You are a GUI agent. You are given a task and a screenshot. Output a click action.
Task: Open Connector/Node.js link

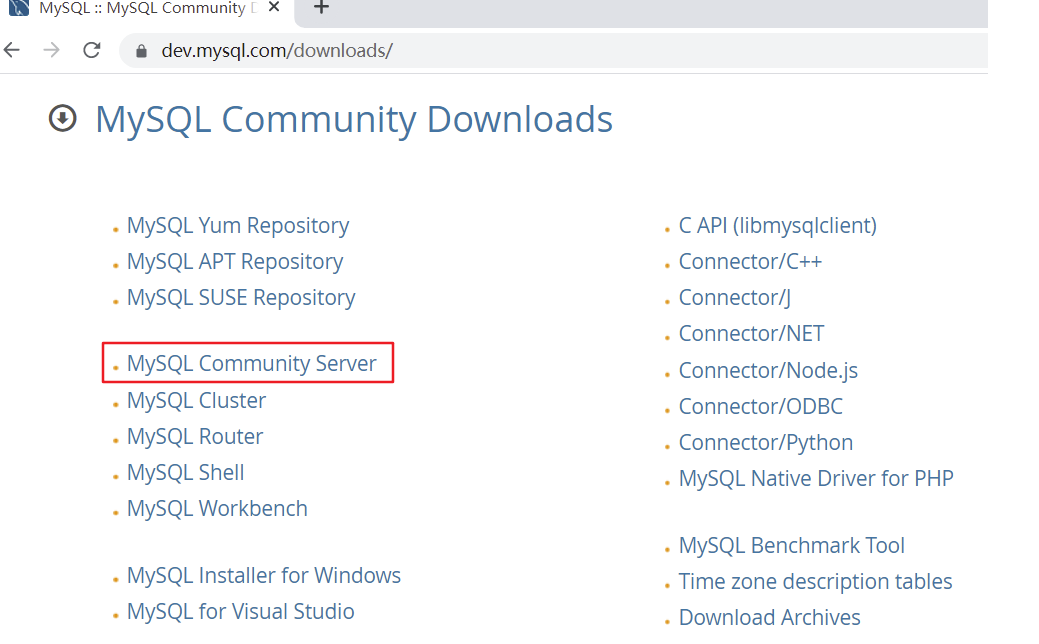[768, 370]
